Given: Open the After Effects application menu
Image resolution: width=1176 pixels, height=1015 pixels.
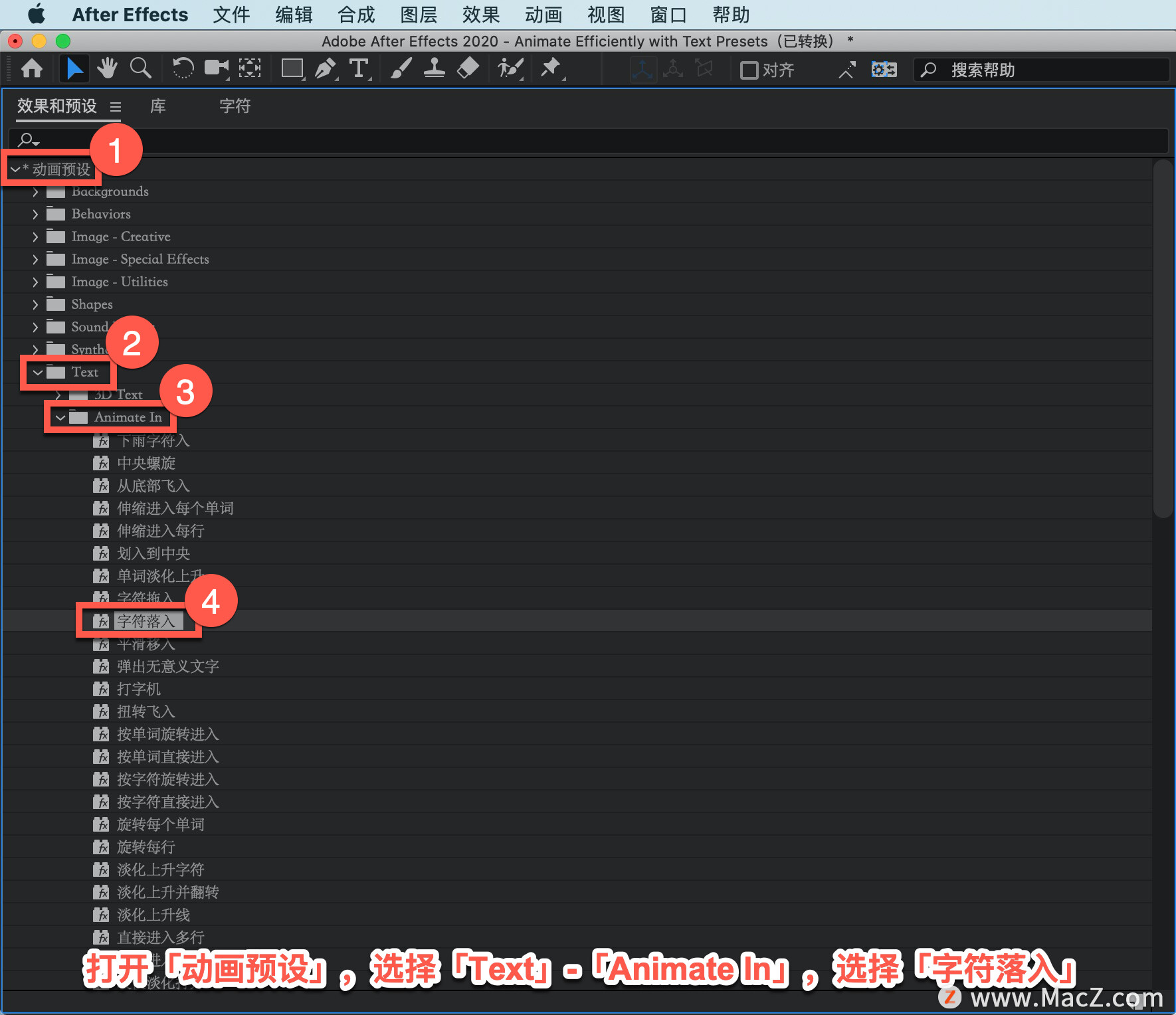Looking at the screenshot, I should click(x=130, y=15).
